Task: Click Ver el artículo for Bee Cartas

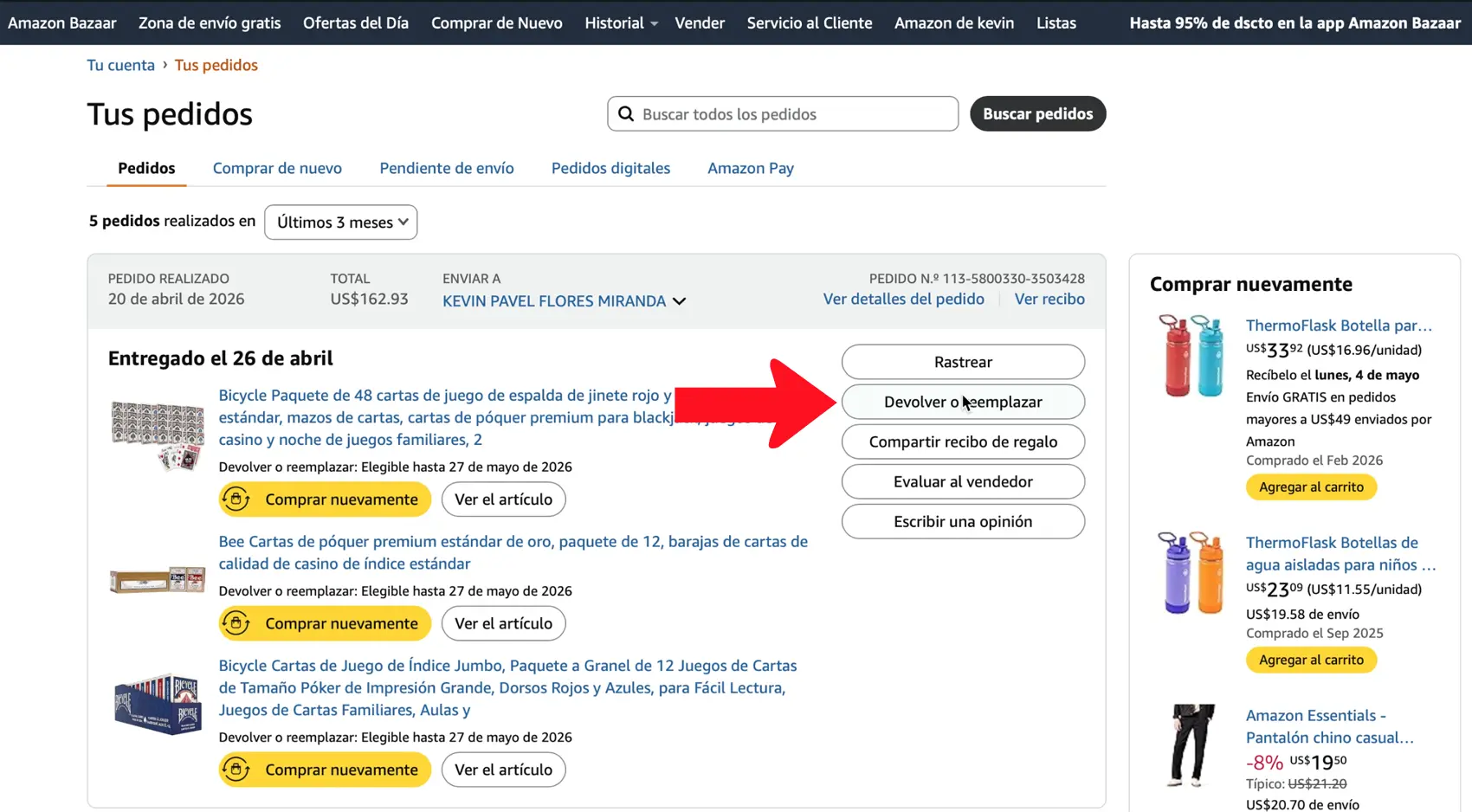Action: (x=503, y=623)
